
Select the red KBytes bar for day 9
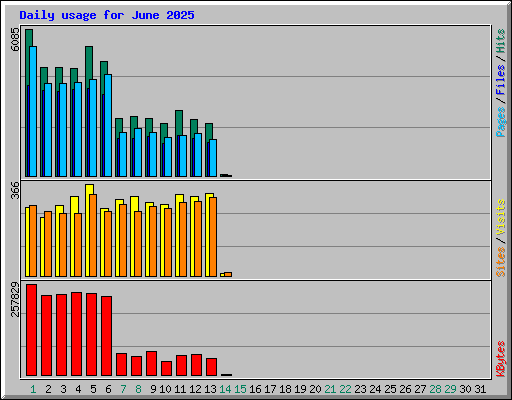click(151, 363)
